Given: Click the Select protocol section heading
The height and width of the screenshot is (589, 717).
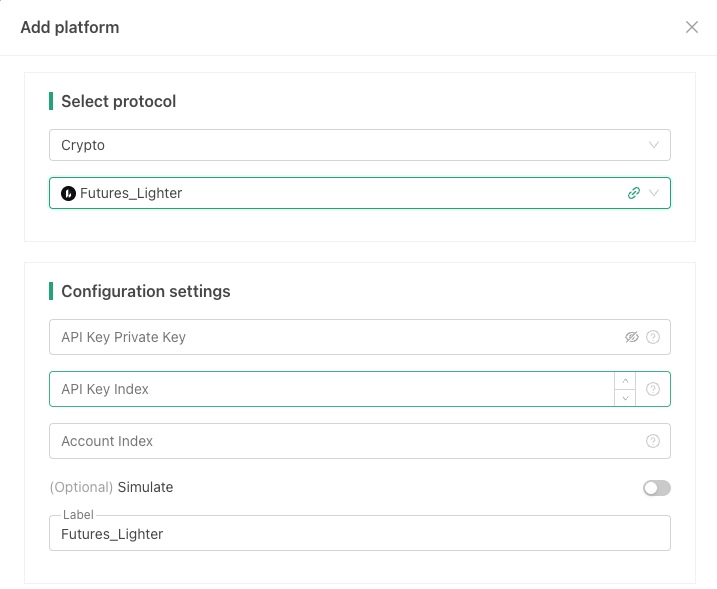Looking at the screenshot, I should 118,101.
